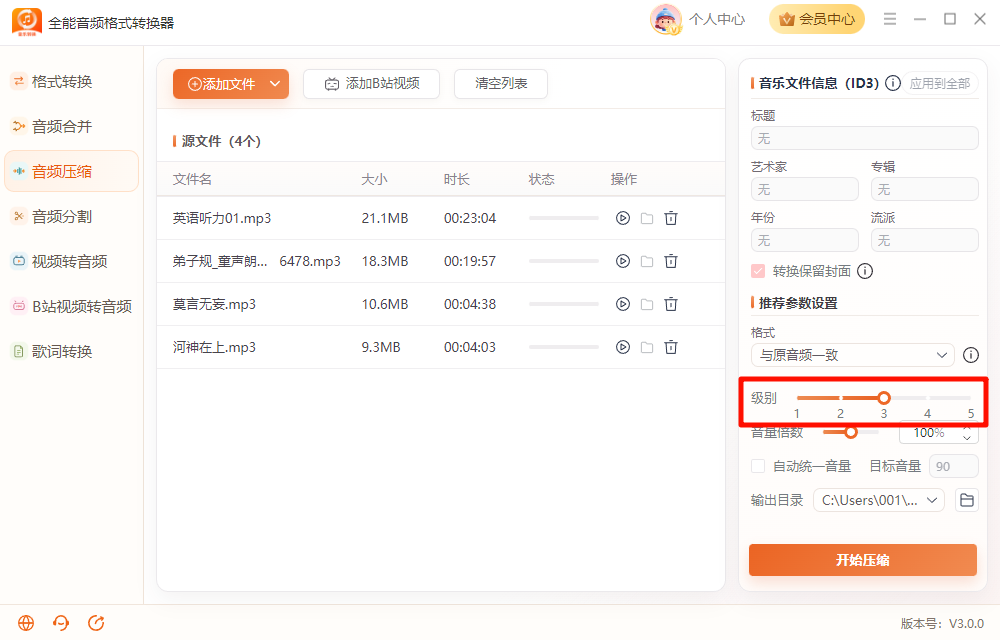Play the 弟子规 6478.mp3 file
This screenshot has height=640, width=1000.
point(623,261)
